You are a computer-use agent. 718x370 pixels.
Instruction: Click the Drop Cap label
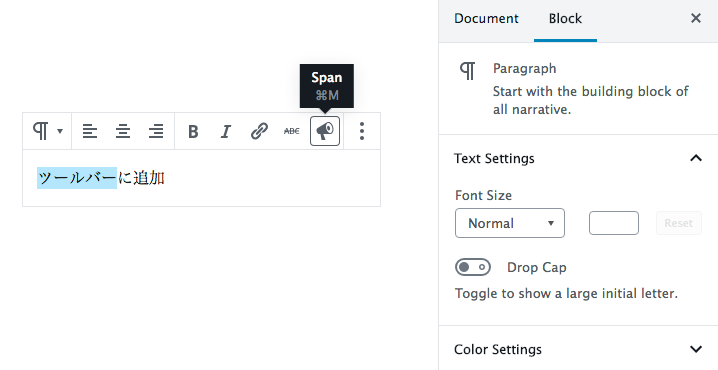[x=537, y=267]
